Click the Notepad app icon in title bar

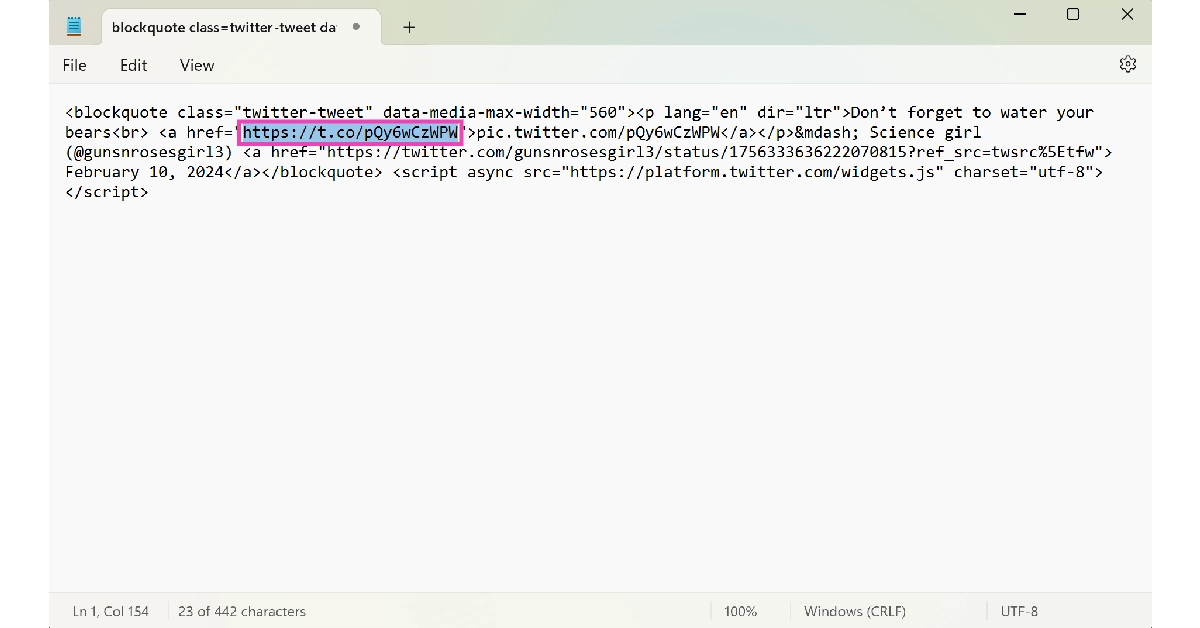(74, 27)
